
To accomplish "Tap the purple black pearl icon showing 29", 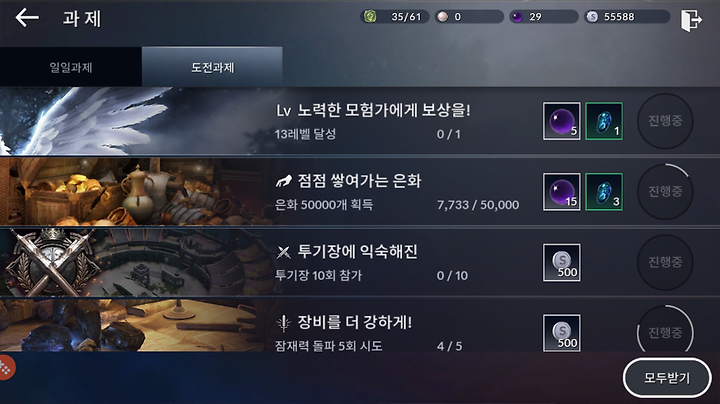I will [x=518, y=17].
